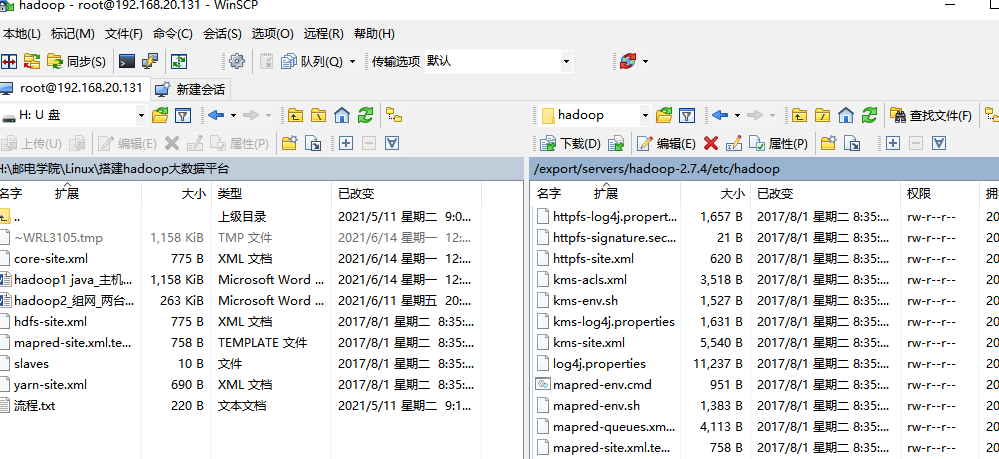
Task: Click the remote panel open directory icon
Action: (664, 115)
